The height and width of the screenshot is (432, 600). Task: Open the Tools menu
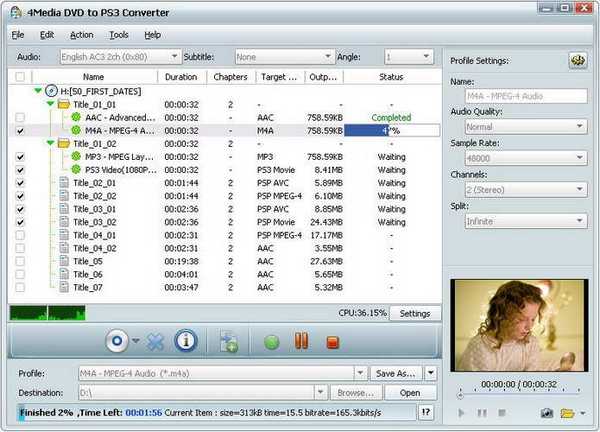(119, 35)
